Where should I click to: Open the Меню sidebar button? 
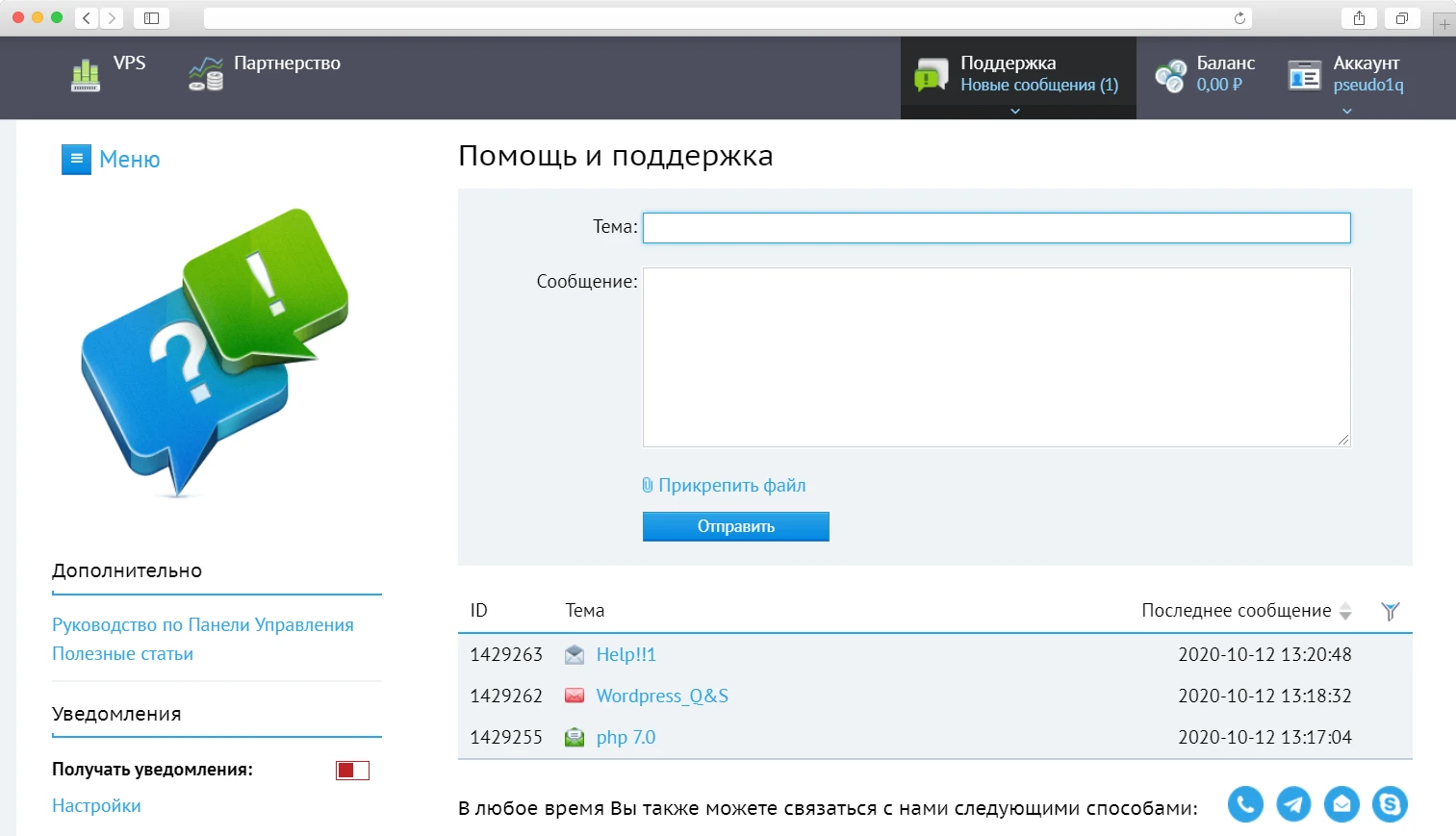click(x=76, y=159)
